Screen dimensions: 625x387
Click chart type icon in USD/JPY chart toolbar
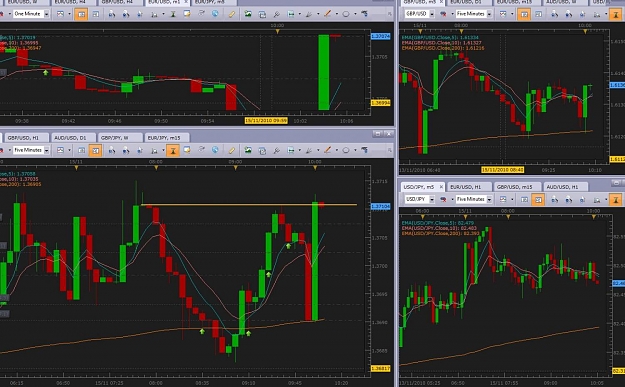click(x=503, y=199)
